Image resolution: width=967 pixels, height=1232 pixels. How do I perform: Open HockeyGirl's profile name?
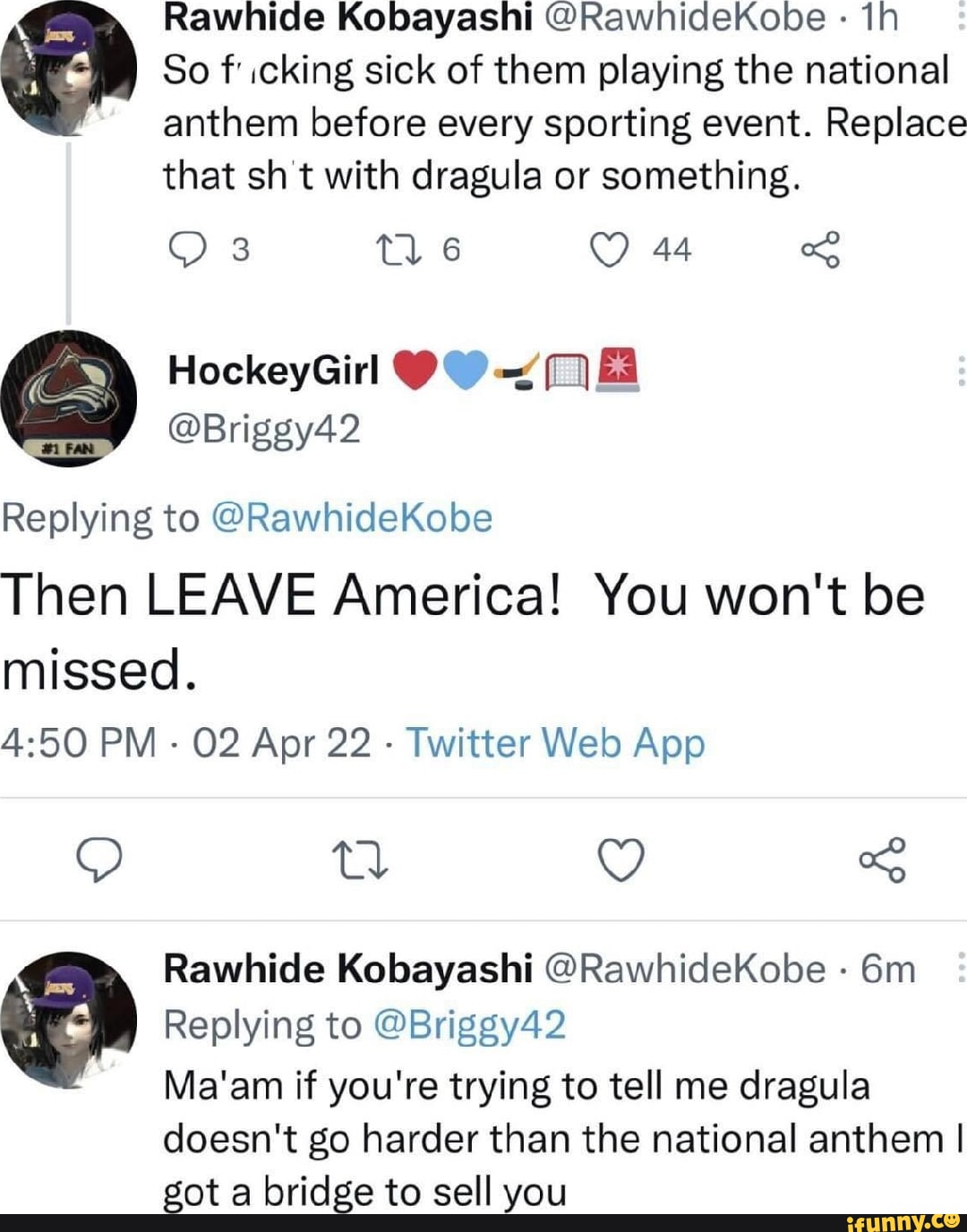273,370
